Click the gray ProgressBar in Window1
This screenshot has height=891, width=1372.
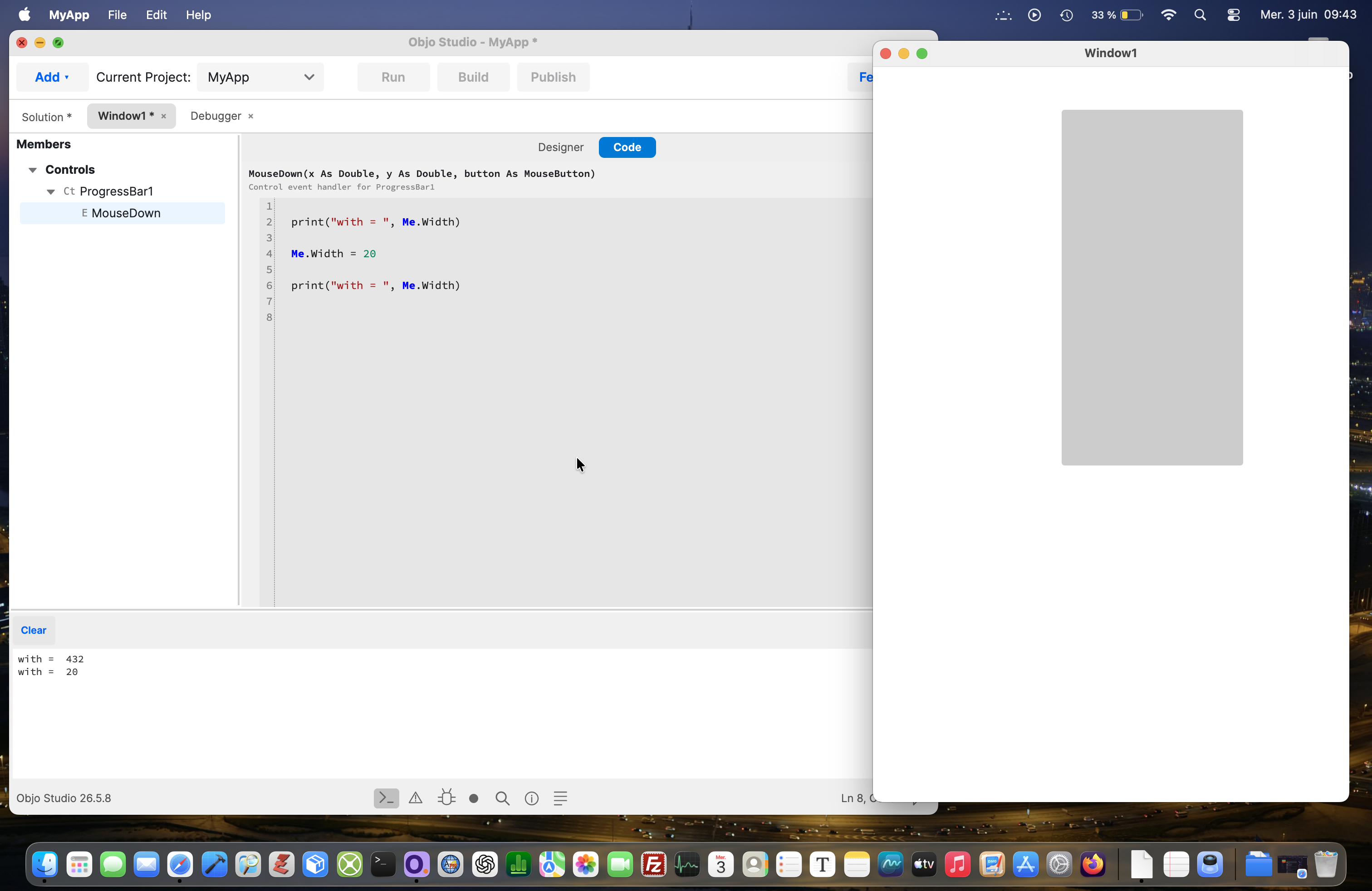click(x=1152, y=288)
